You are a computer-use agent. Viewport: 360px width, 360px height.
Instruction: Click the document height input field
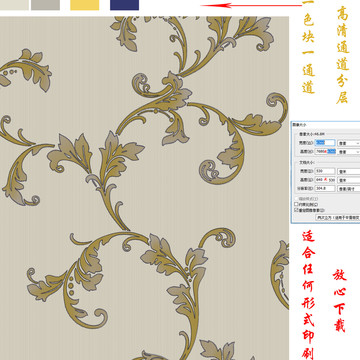point(325,180)
